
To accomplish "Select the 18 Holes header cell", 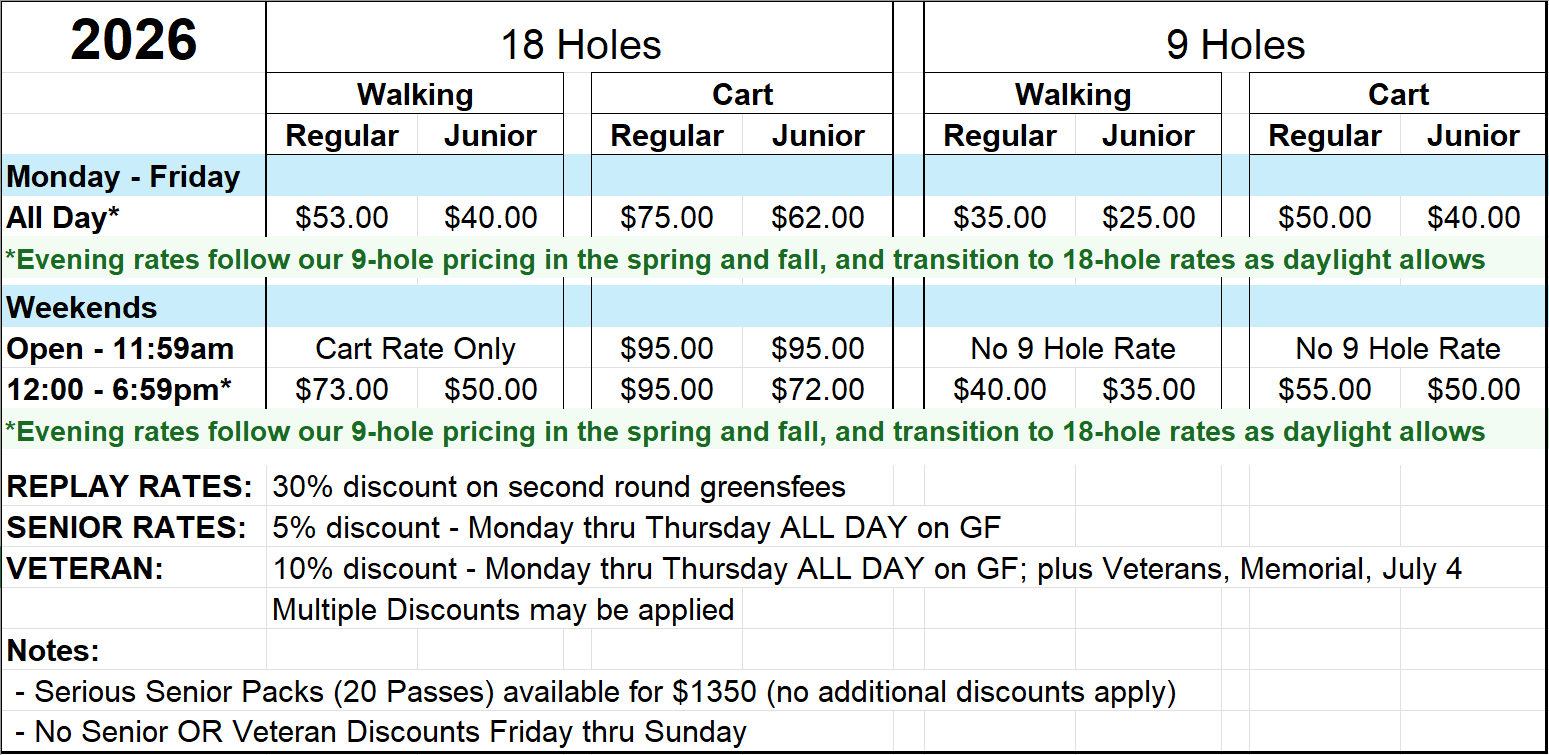I will [580, 45].
